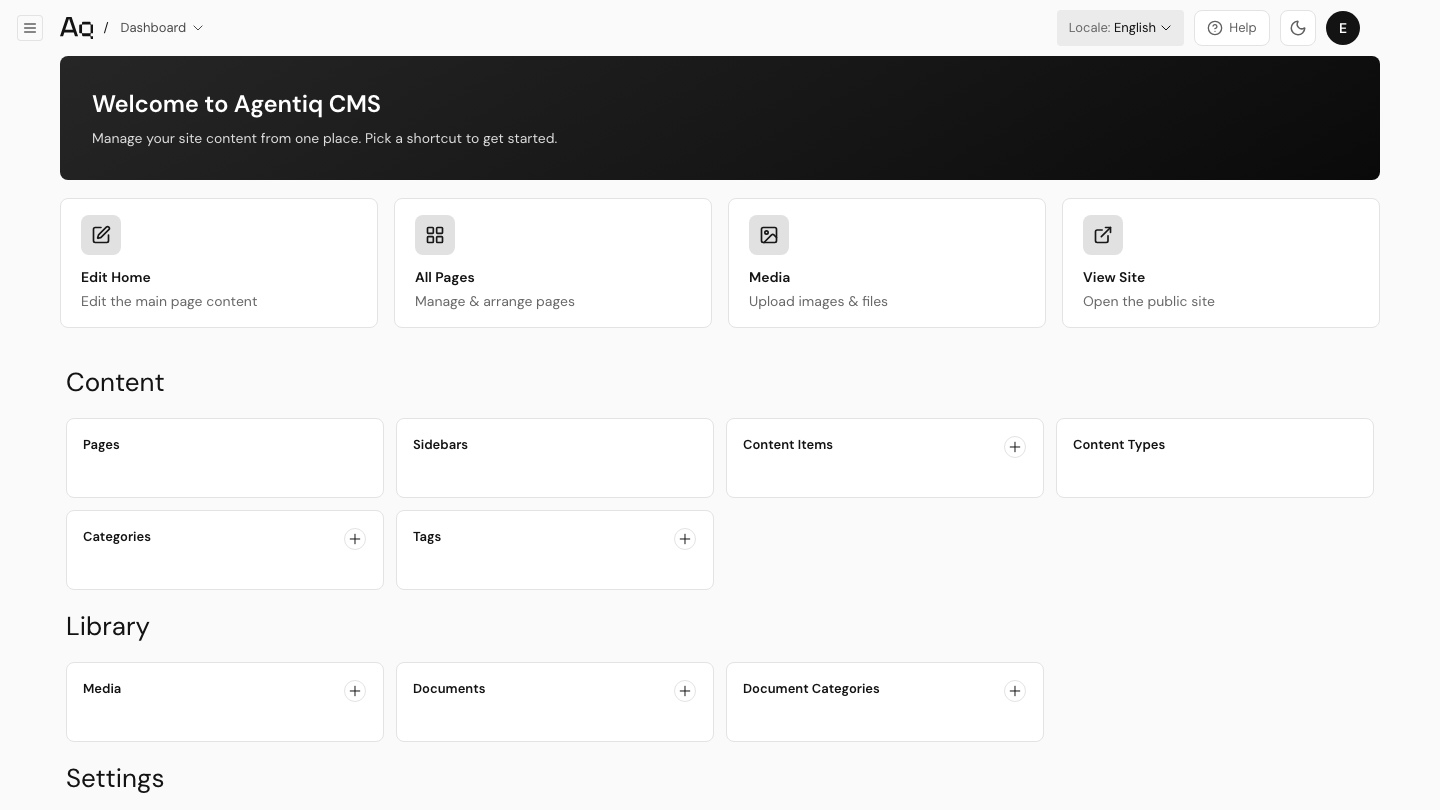The width and height of the screenshot is (1440, 810).
Task: Open the Content Types card
Action: pos(1215,458)
